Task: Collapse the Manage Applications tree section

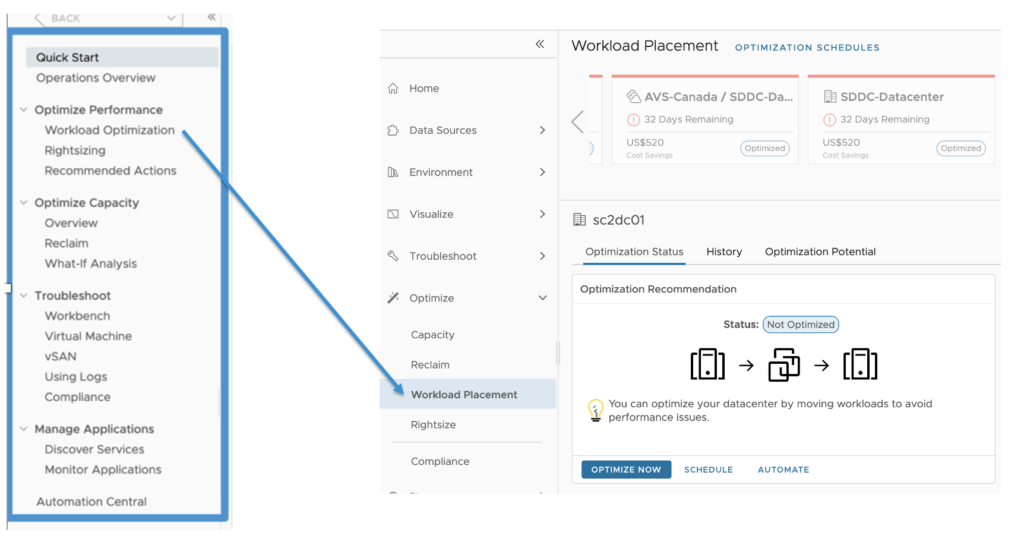Action: pyautogui.click(x=24, y=429)
